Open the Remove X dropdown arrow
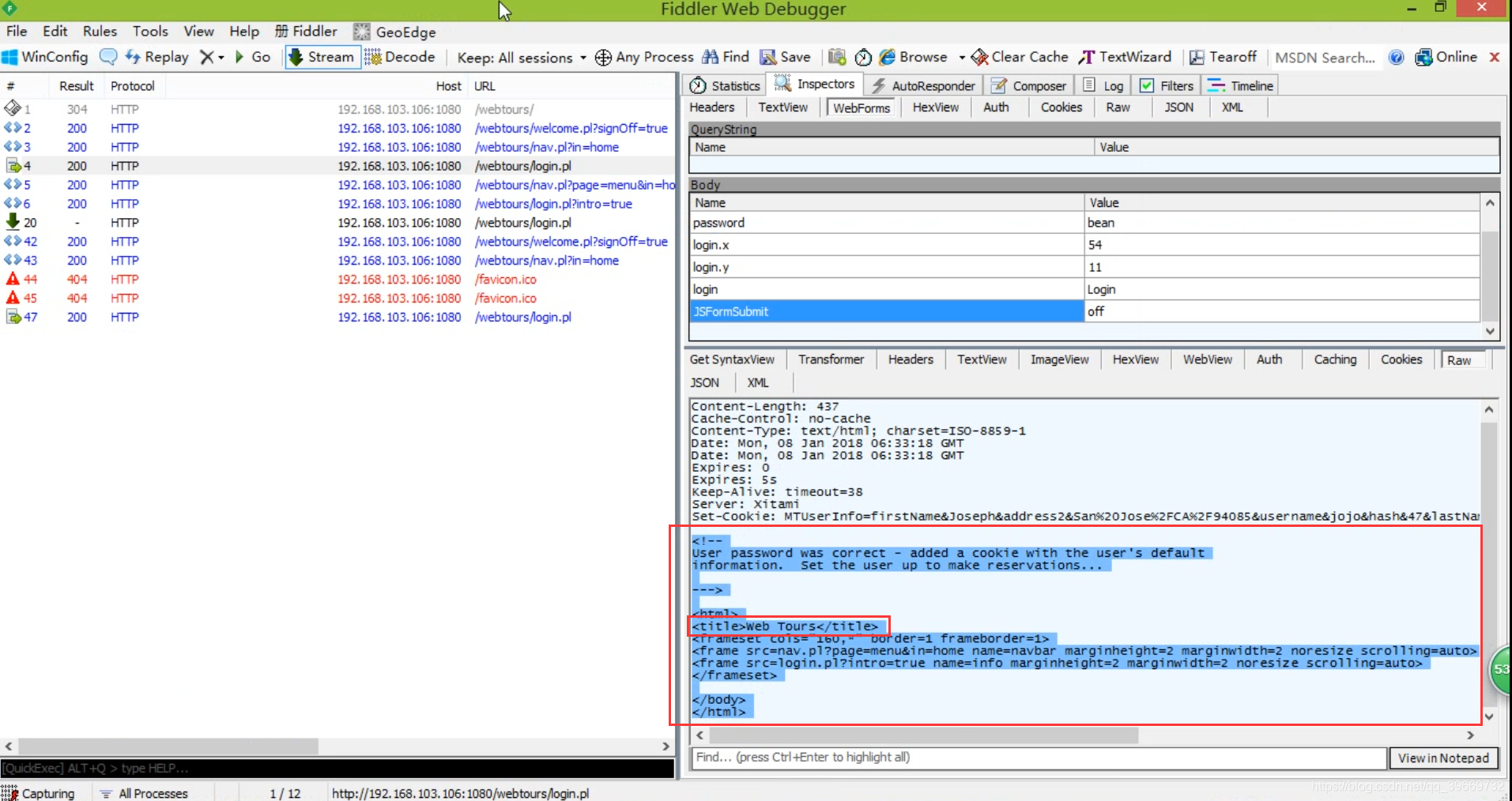1512x801 pixels. pos(221,58)
